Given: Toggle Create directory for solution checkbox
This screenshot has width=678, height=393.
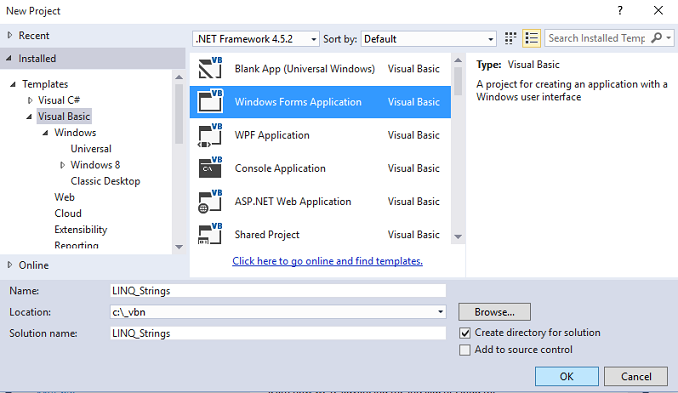Looking at the screenshot, I should (465, 333).
